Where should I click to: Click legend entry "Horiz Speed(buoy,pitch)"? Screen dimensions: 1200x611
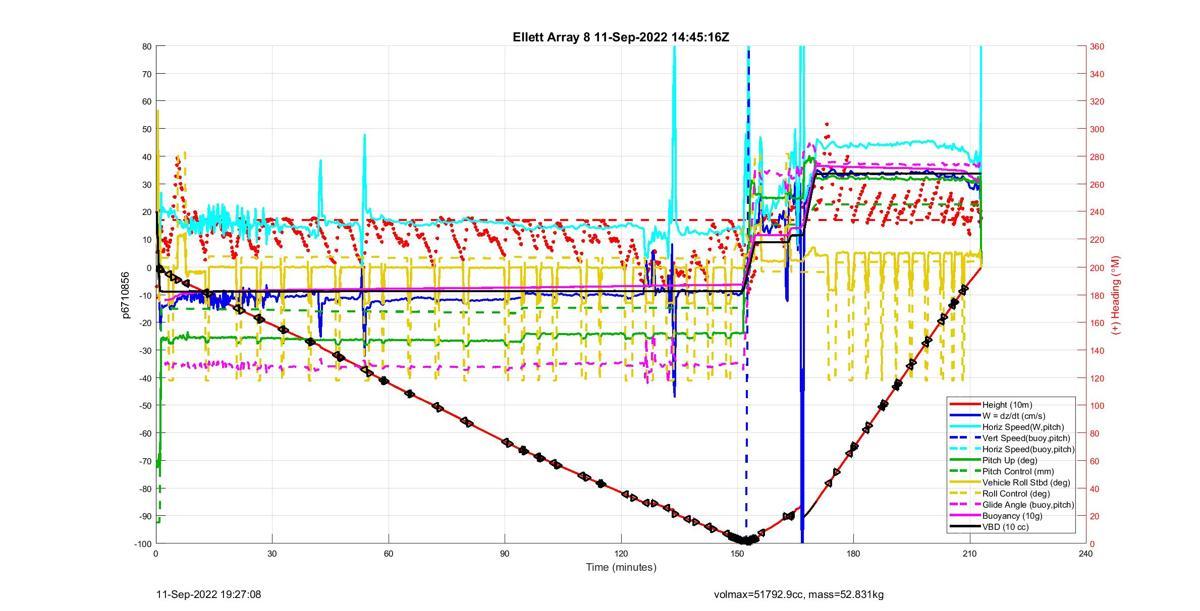click(1029, 449)
